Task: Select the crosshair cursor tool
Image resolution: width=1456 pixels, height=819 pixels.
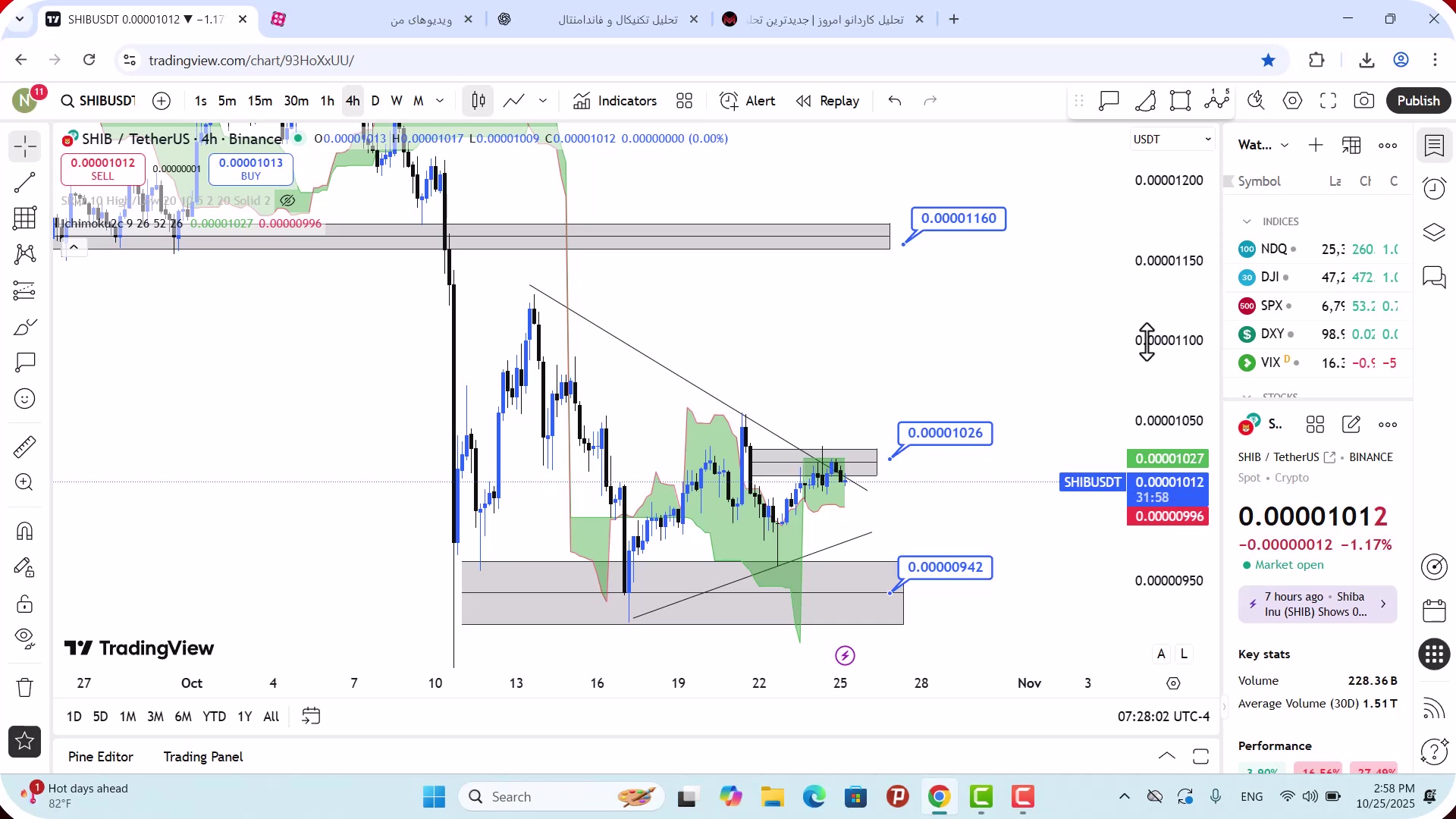Action: pyautogui.click(x=25, y=146)
